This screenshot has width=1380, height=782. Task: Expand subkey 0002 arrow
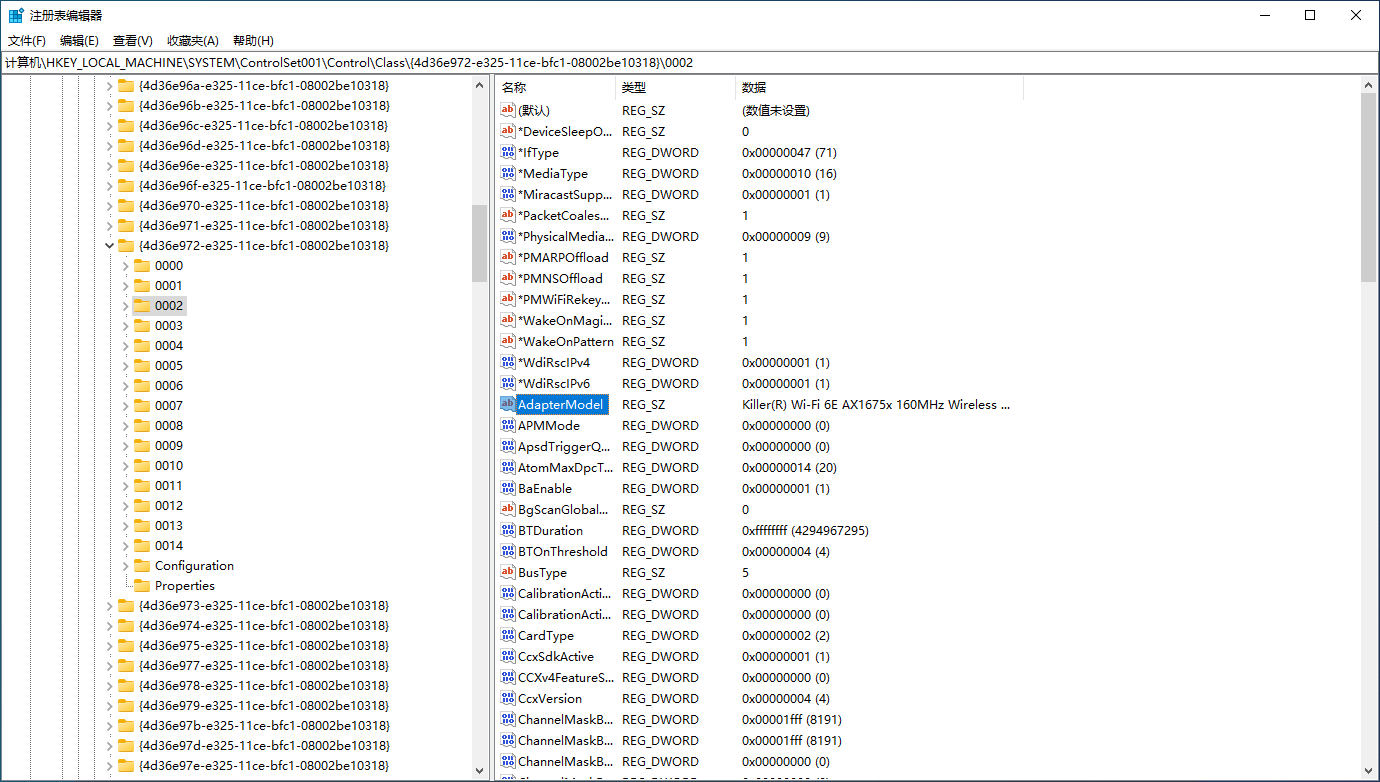pos(125,305)
